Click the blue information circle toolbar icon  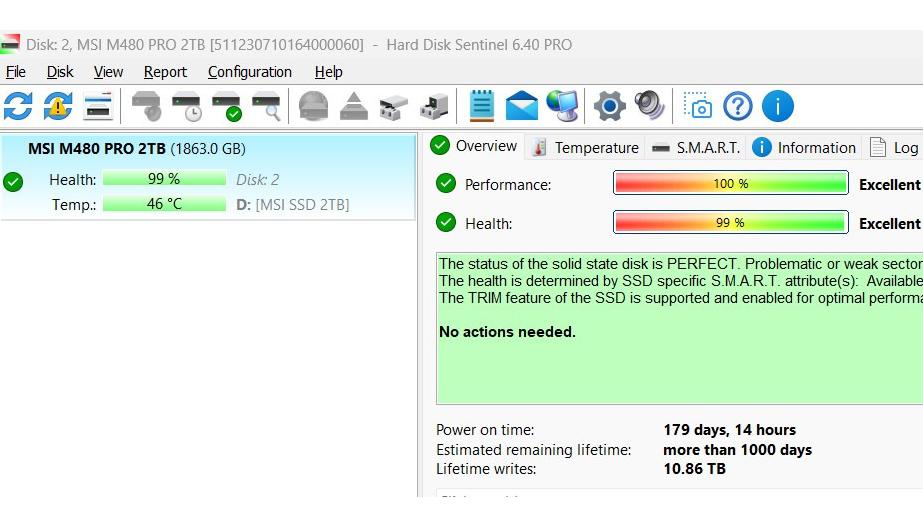[778, 107]
